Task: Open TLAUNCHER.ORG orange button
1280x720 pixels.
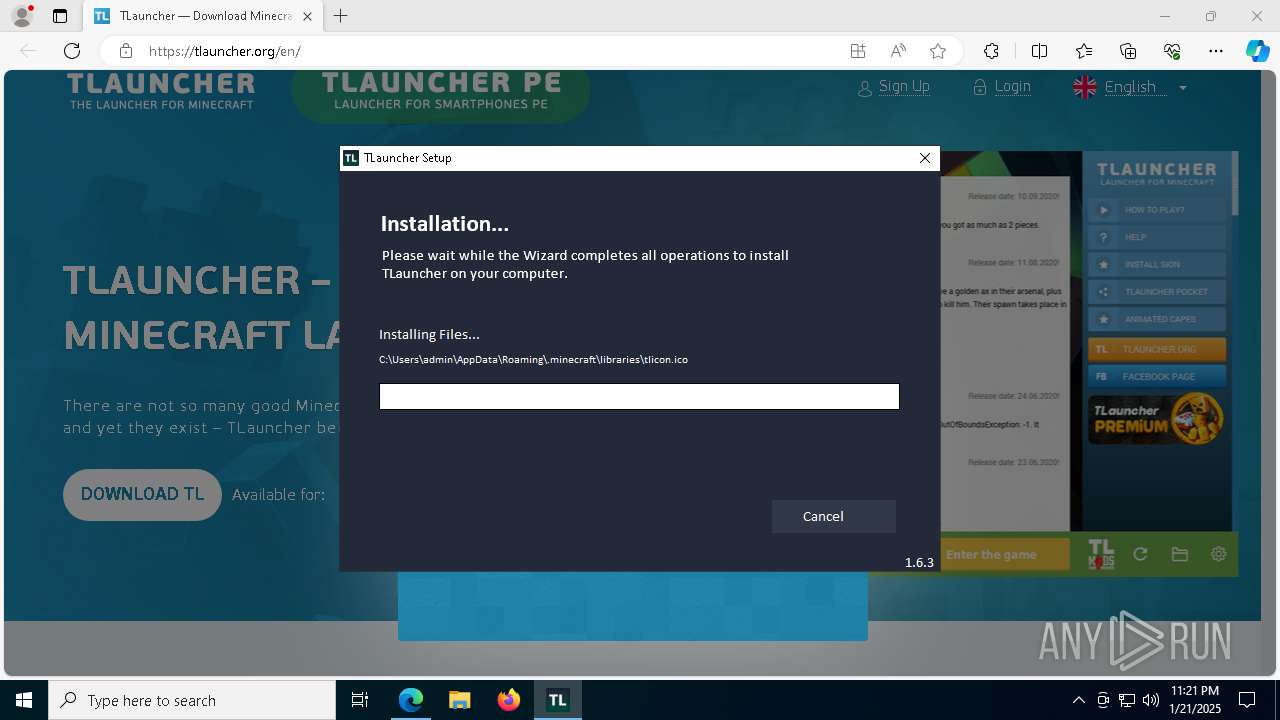Action: (1156, 350)
